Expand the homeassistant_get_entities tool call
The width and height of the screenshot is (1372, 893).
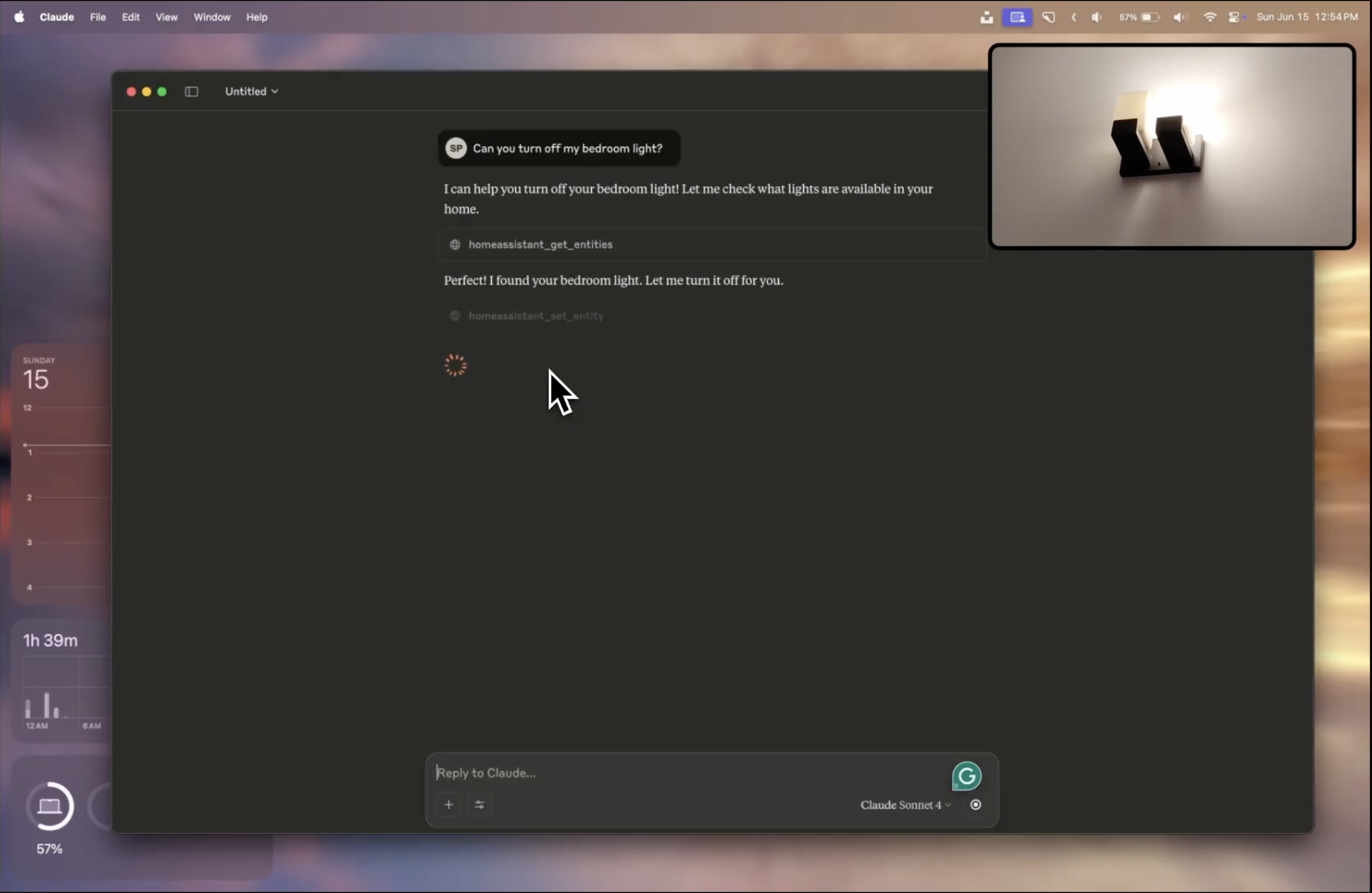click(x=712, y=244)
